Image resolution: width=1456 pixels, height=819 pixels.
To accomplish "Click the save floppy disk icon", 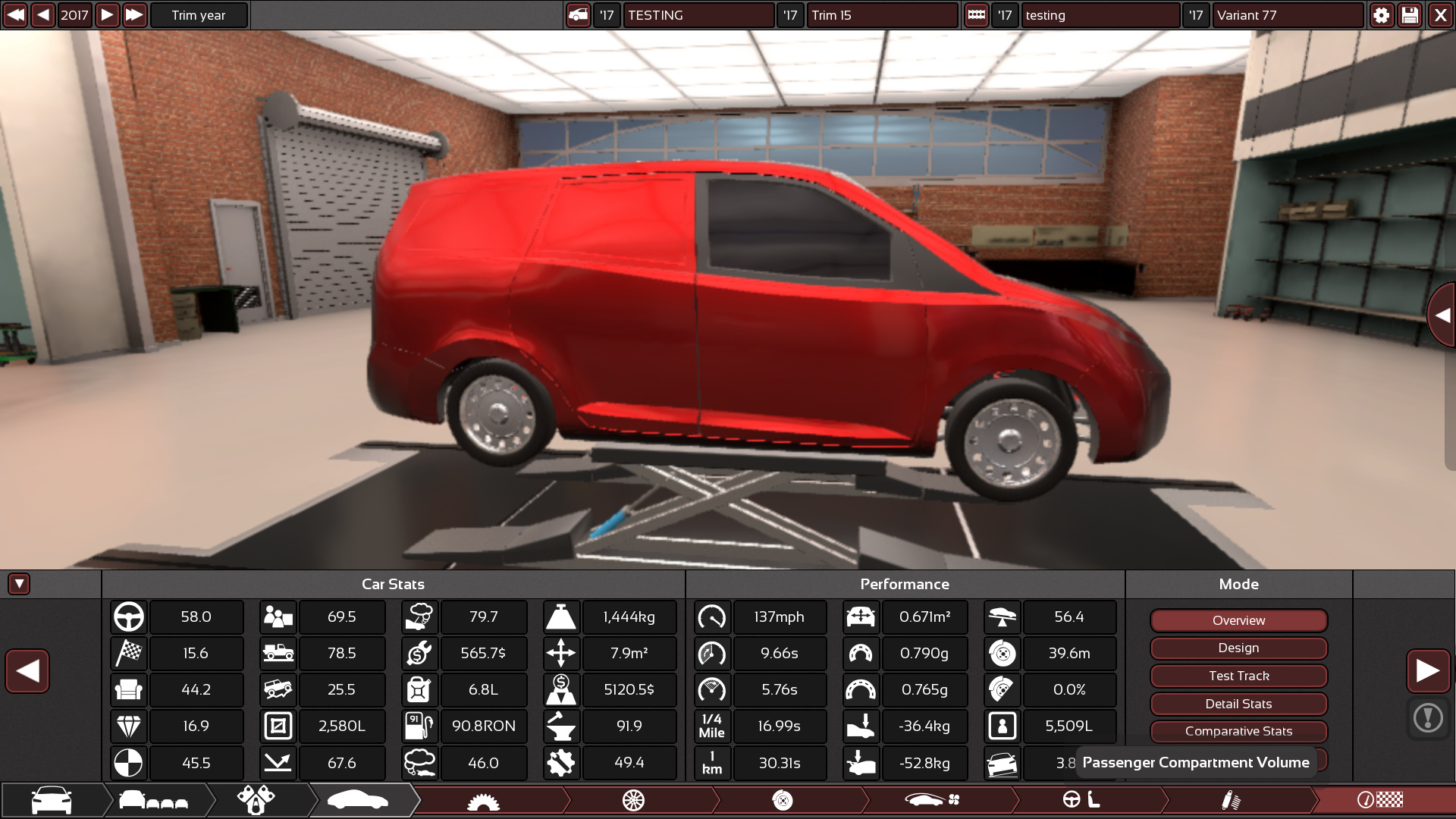I will pos(1410,15).
